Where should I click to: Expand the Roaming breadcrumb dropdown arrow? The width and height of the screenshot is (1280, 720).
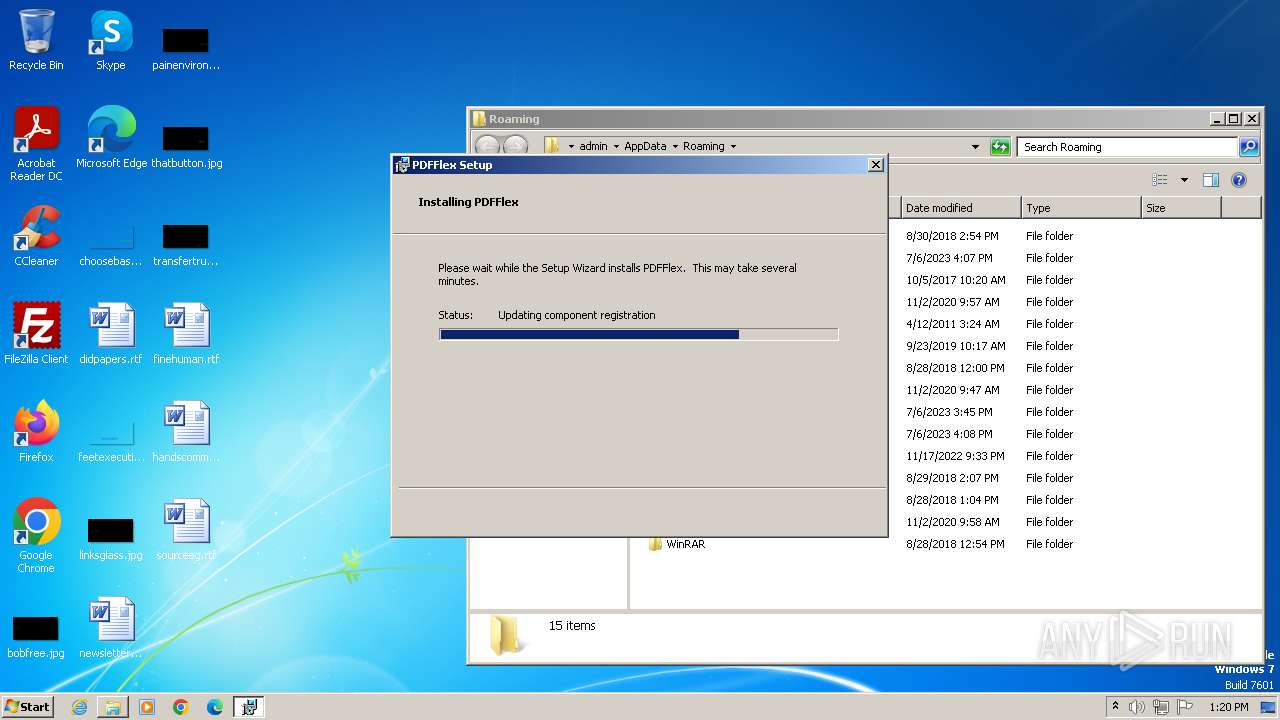[x=733, y=147]
